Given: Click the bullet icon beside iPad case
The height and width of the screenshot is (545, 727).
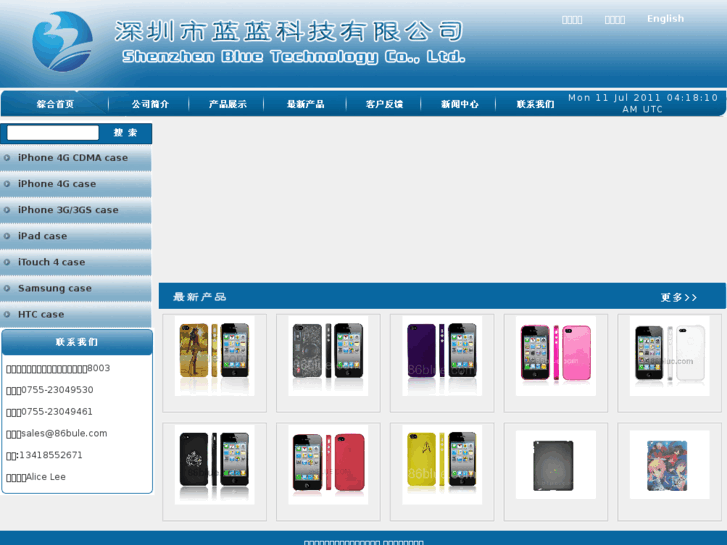Looking at the screenshot, I should click(7, 236).
